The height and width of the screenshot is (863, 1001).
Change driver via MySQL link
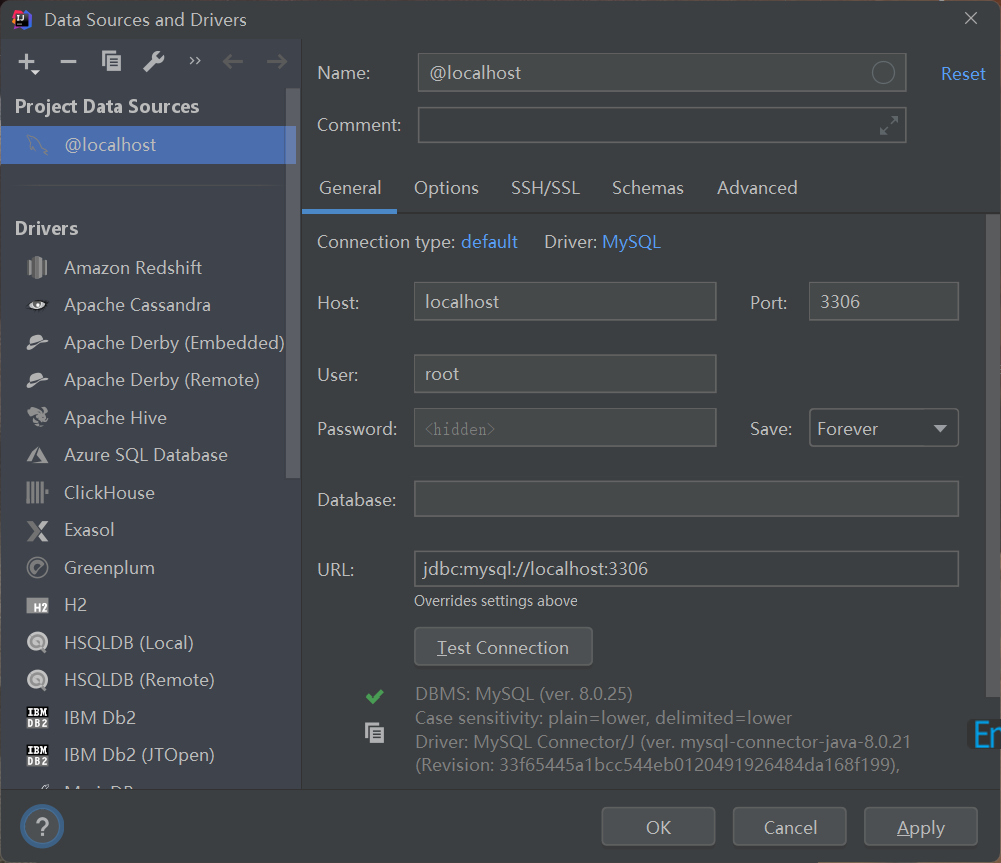coord(631,242)
